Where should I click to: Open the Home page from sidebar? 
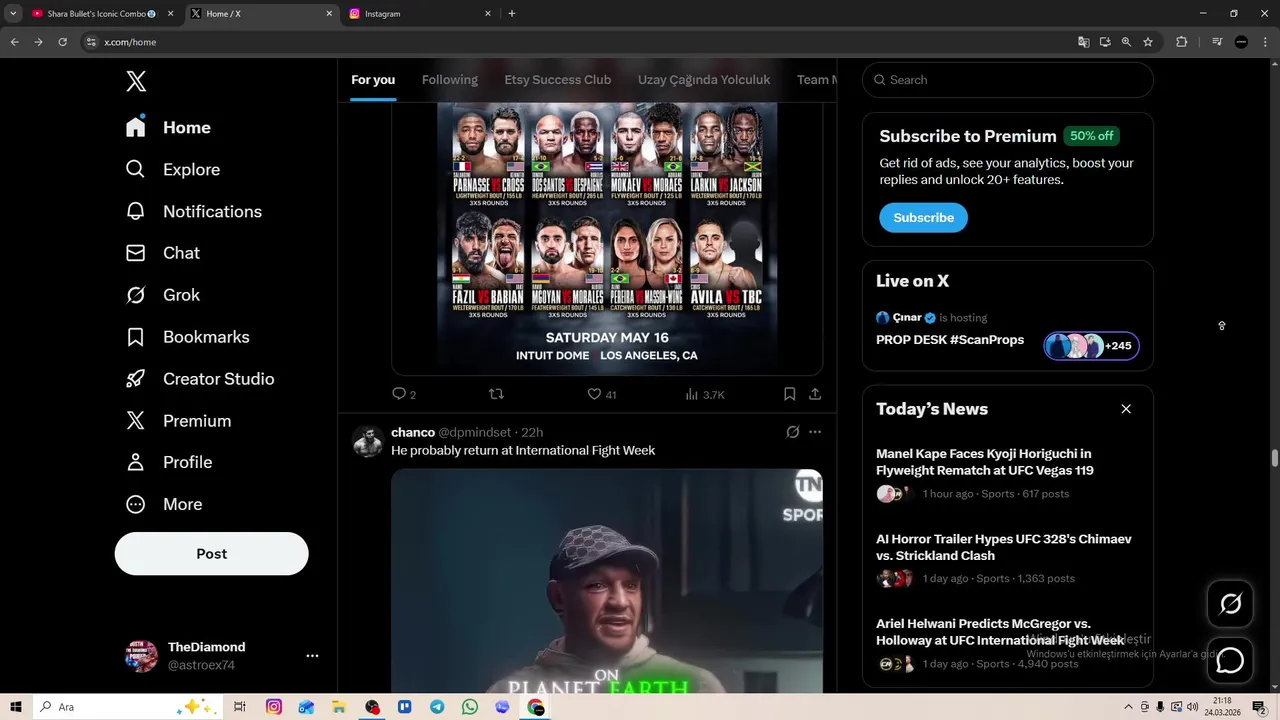(168, 128)
